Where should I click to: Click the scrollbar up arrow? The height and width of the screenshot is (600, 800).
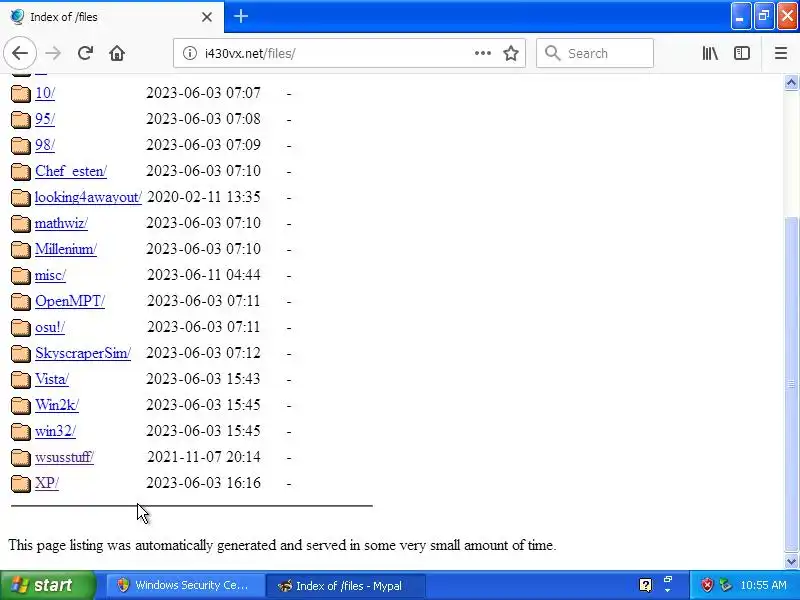tap(791, 82)
